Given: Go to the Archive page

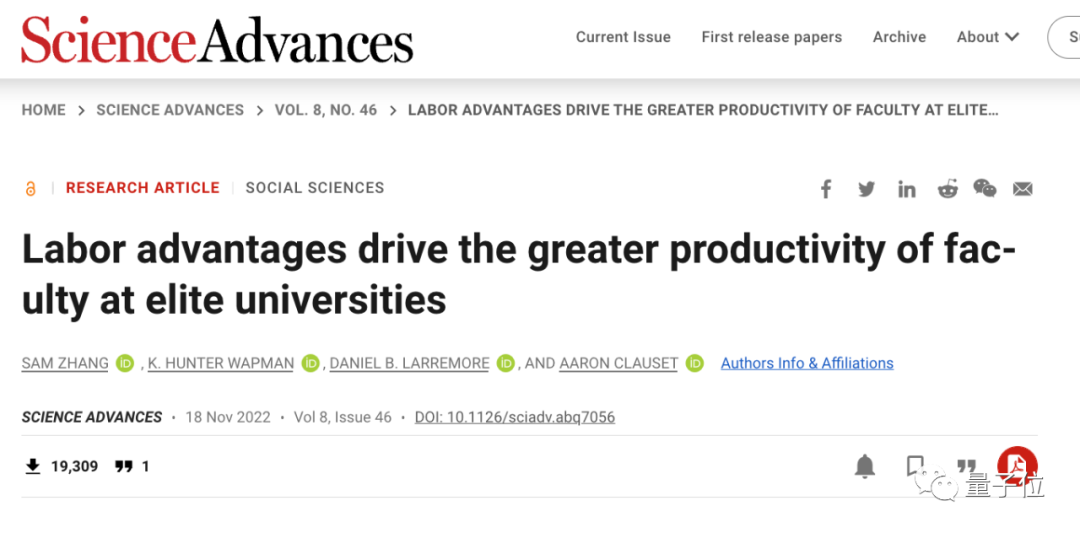Looking at the screenshot, I should click(900, 37).
